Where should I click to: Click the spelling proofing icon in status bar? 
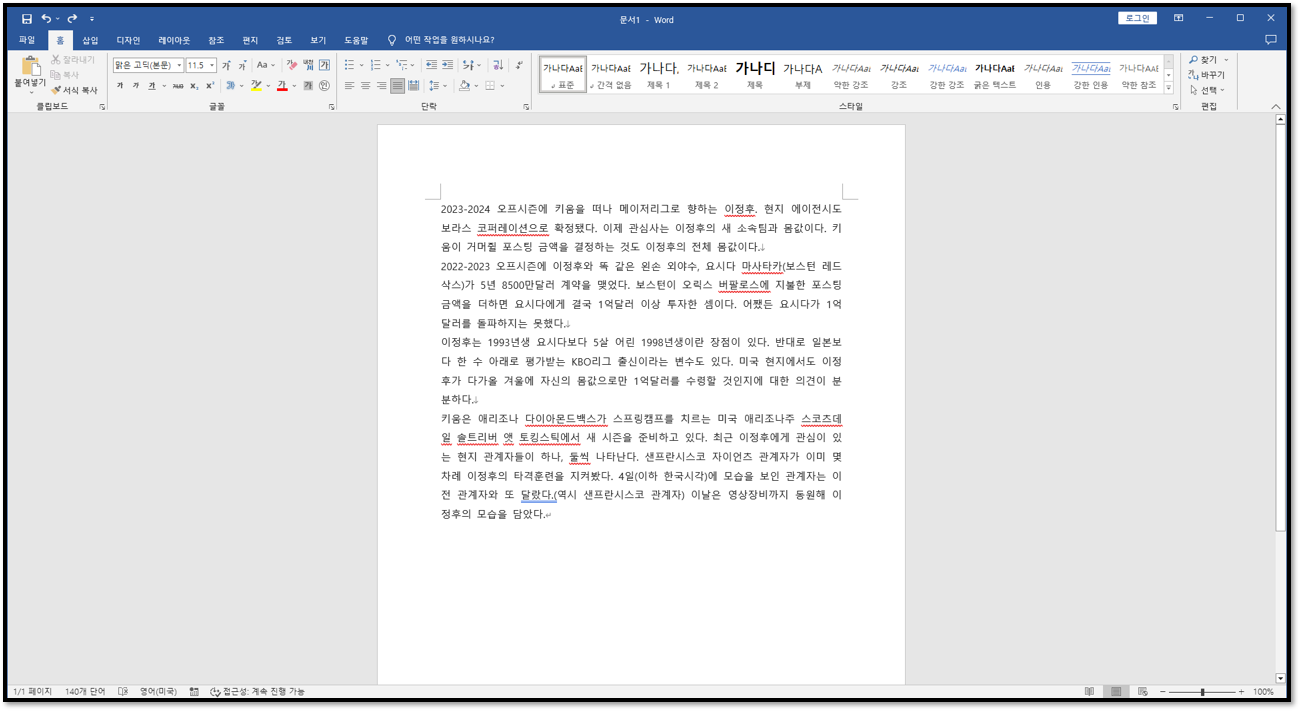point(123,691)
